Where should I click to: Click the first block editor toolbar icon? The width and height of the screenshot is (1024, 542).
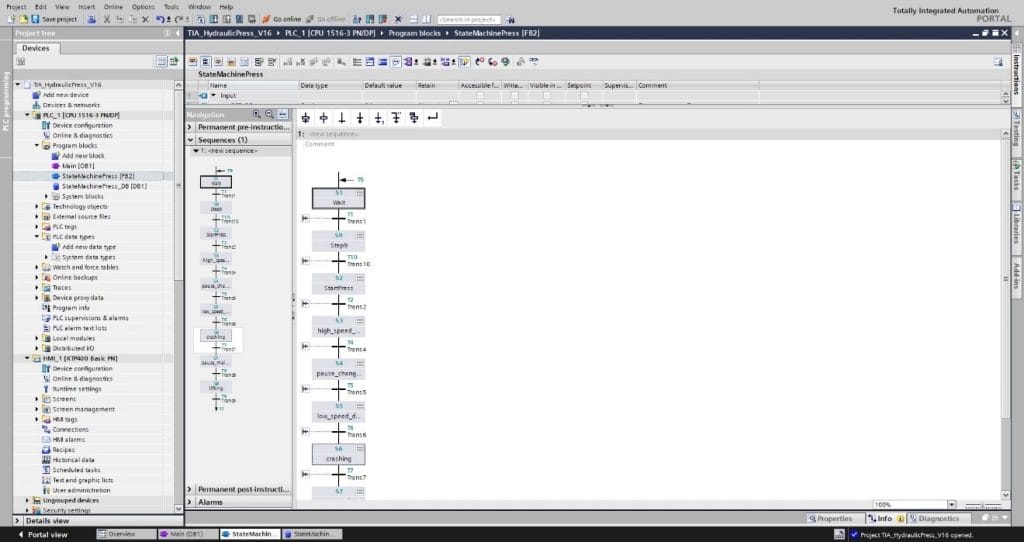tap(193, 62)
